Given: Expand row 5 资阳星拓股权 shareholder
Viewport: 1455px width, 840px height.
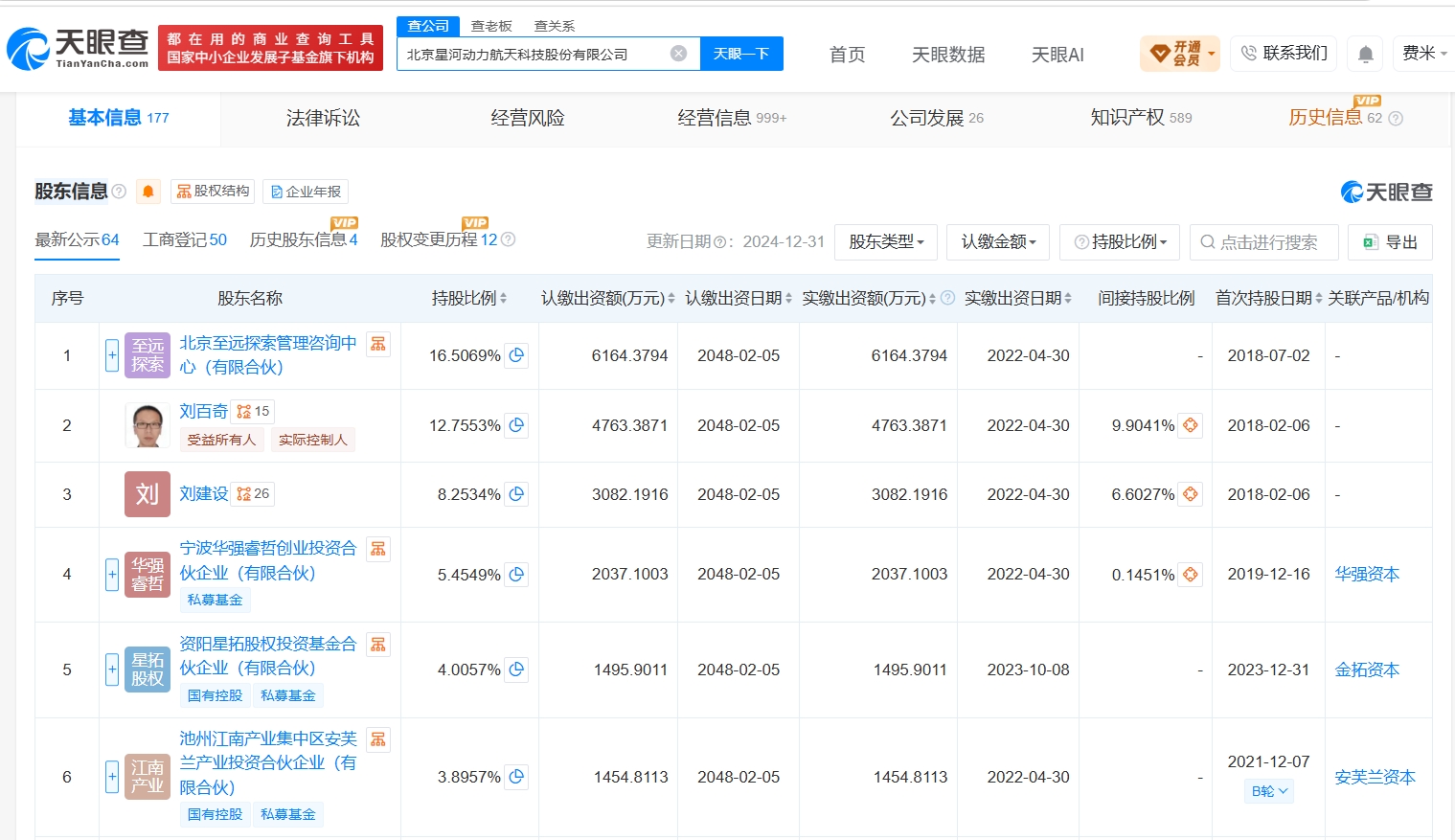Looking at the screenshot, I should [x=112, y=670].
